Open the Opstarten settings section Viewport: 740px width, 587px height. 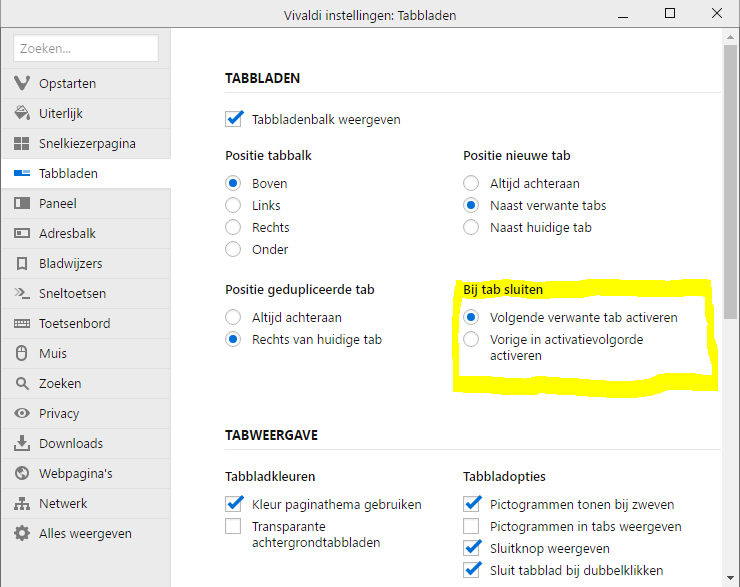(x=86, y=84)
